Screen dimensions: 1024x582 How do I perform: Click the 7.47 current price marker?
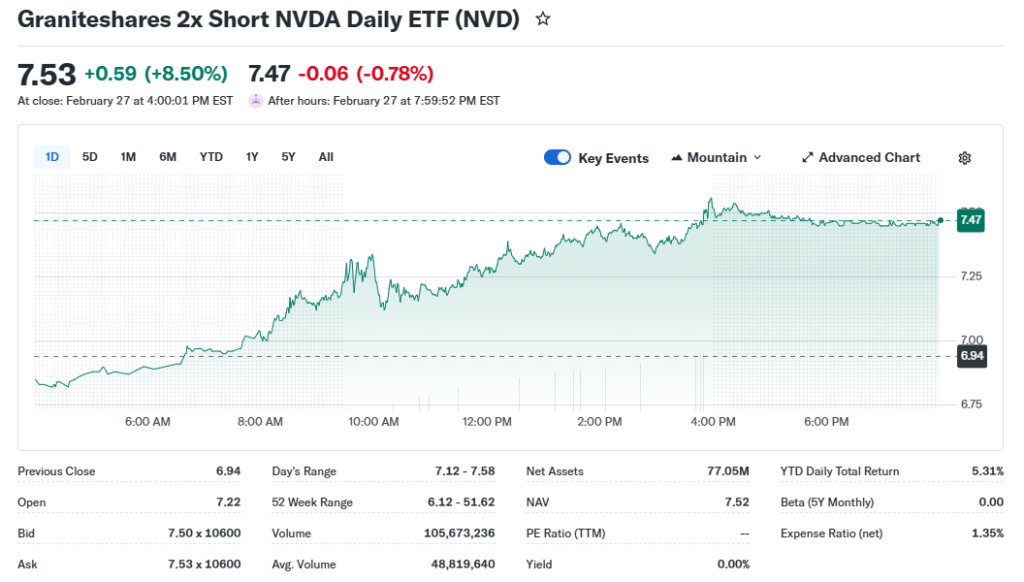click(x=970, y=220)
